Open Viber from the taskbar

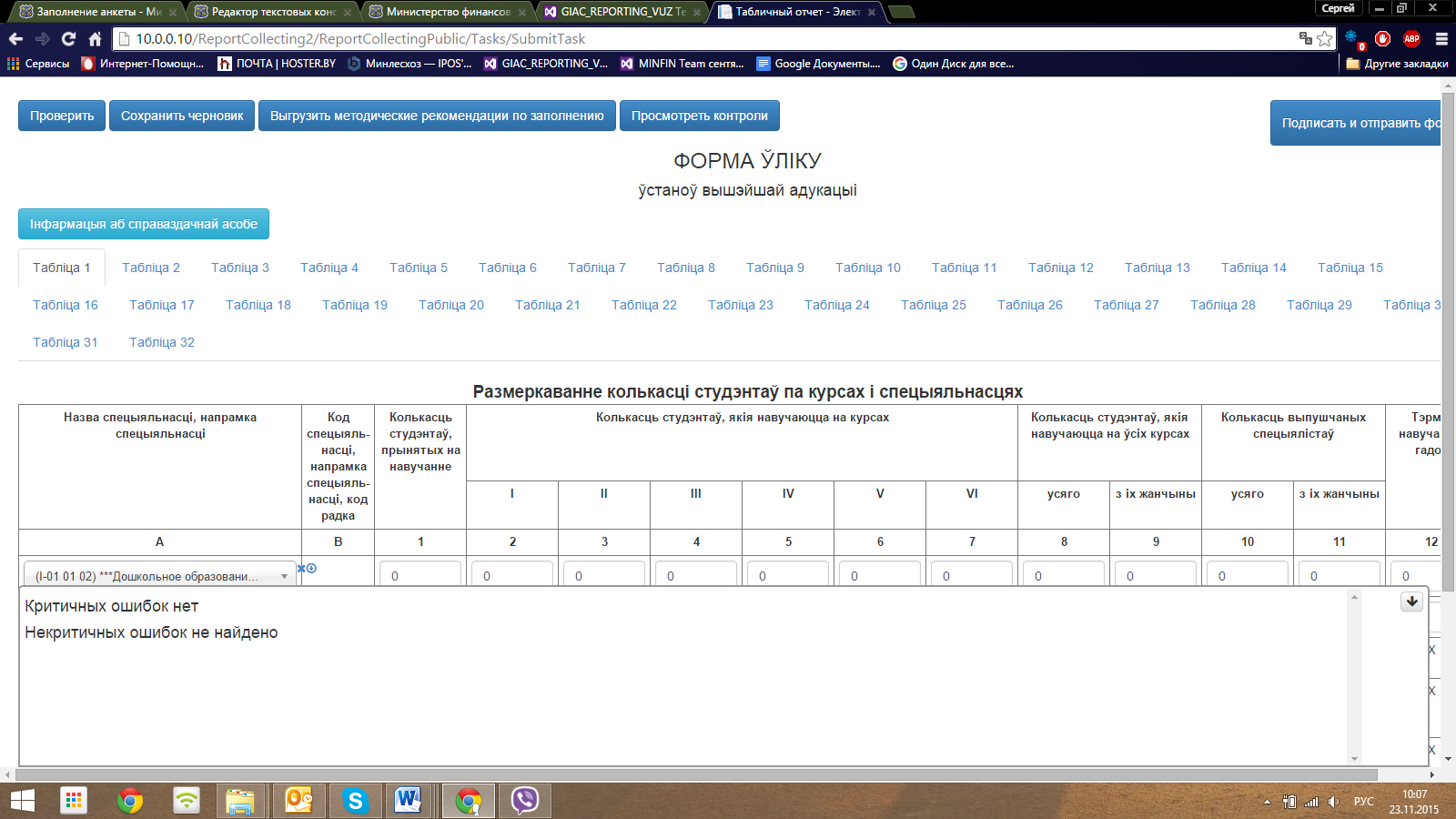(x=525, y=801)
